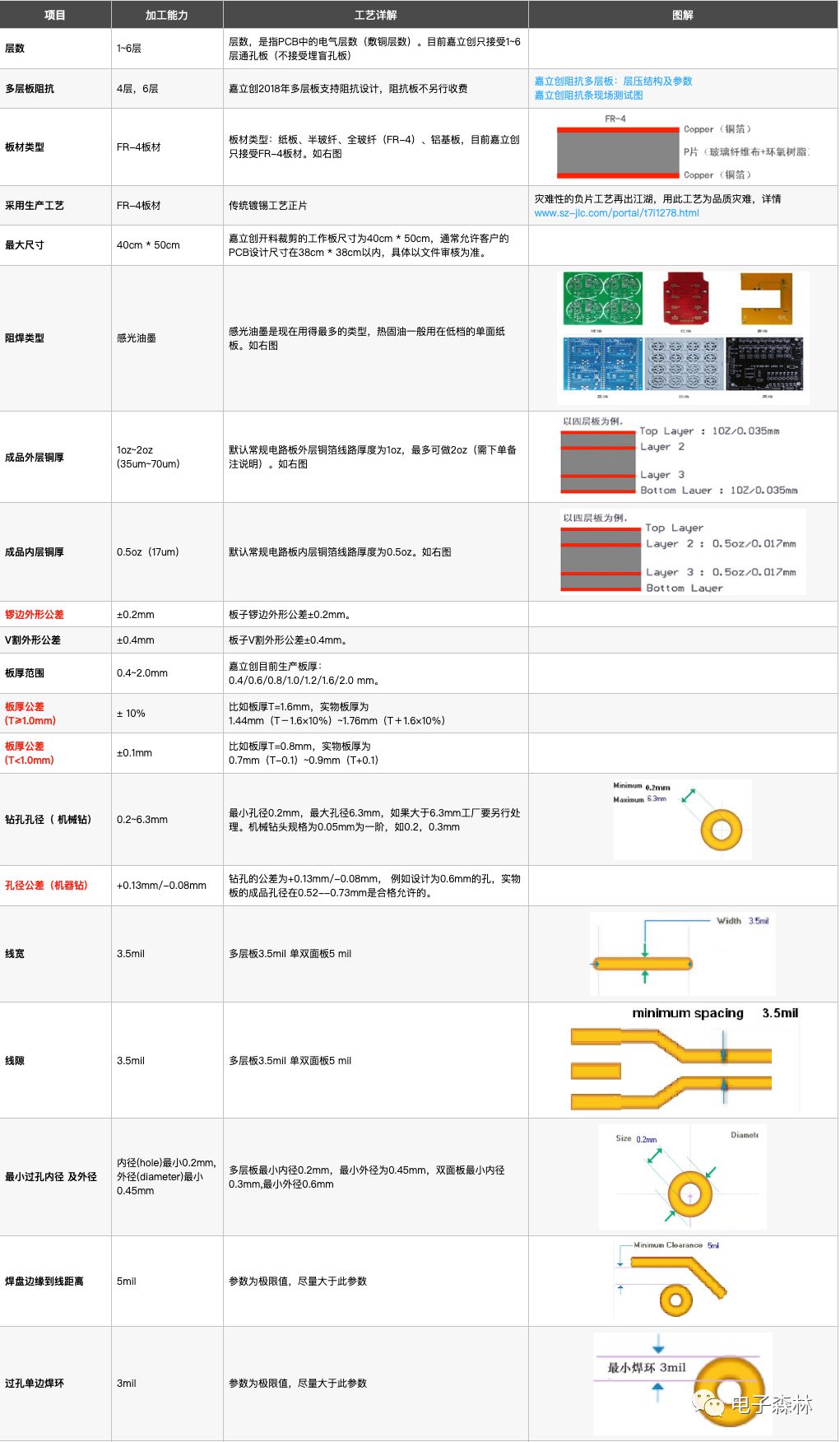Viewport: 840px width, 1442px height.
Task: Select the 多层板阻抗 row label
Action: click(30, 89)
